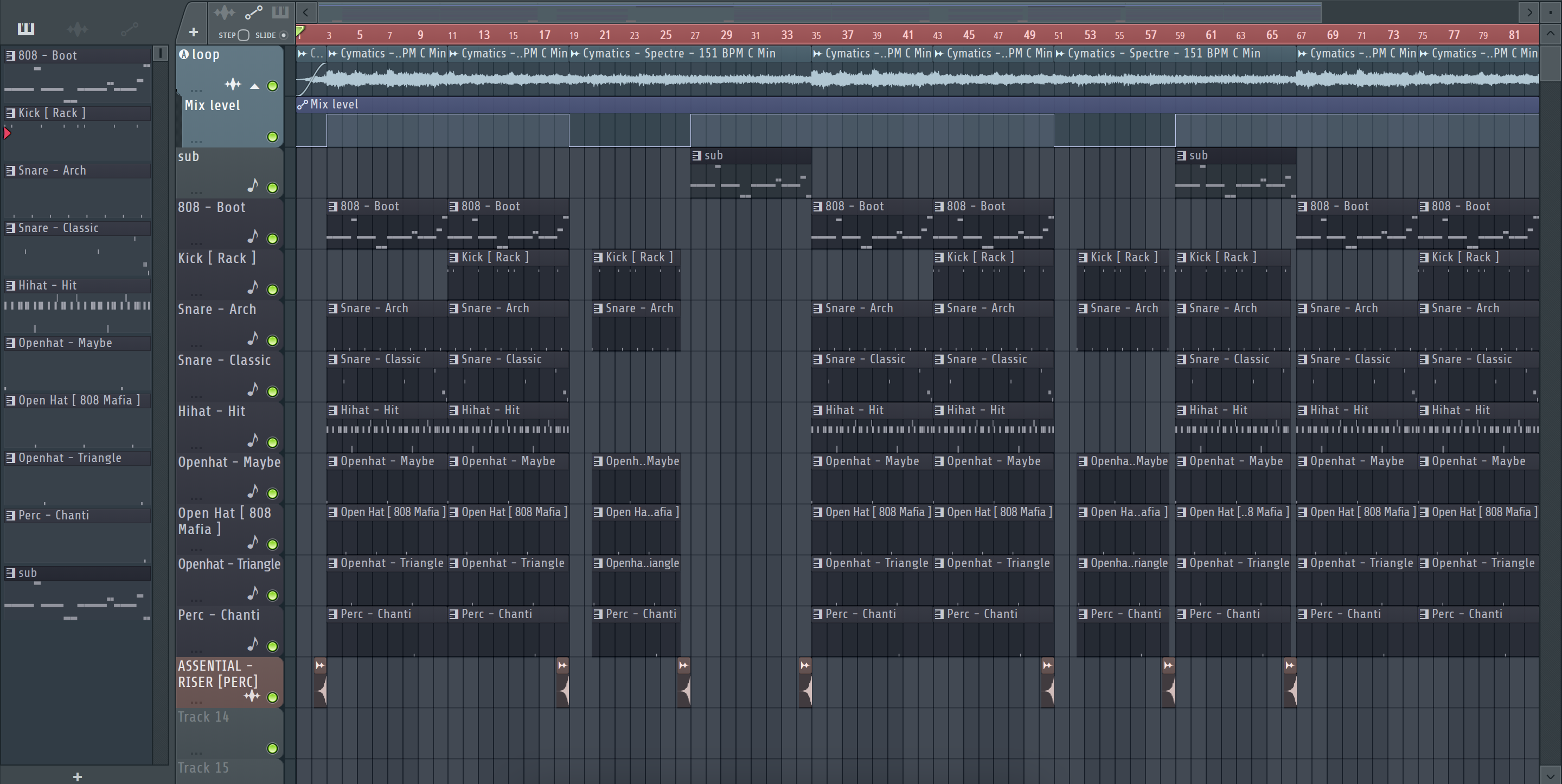1562x784 pixels.
Task: Click the instrument icon on the loop track name
Action: [184, 54]
